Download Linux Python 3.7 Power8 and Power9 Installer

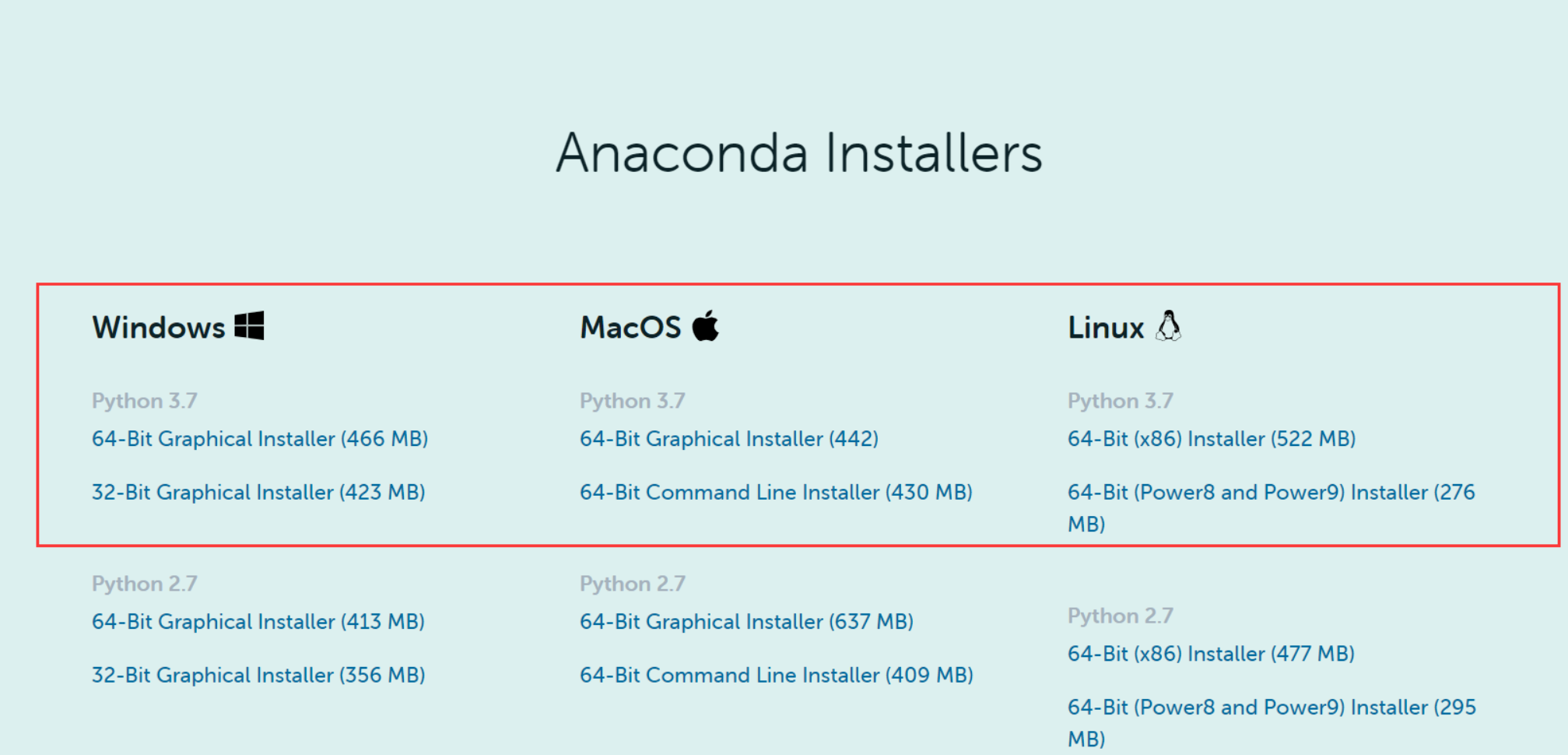click(1272, 507)
